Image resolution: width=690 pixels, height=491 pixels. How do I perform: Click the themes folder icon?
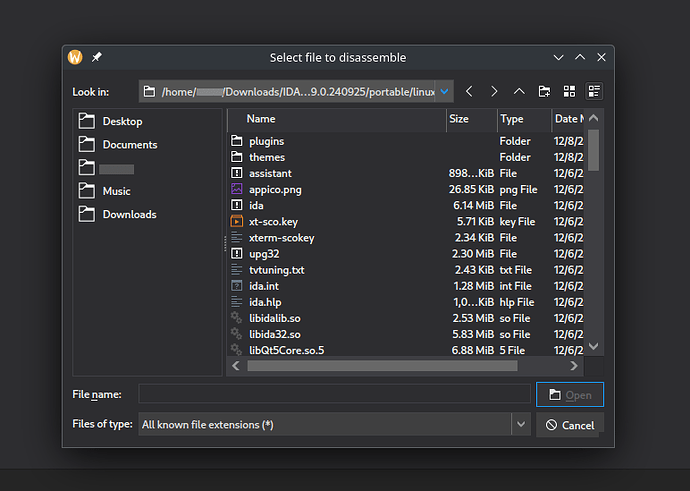click(x=237, y=157)
